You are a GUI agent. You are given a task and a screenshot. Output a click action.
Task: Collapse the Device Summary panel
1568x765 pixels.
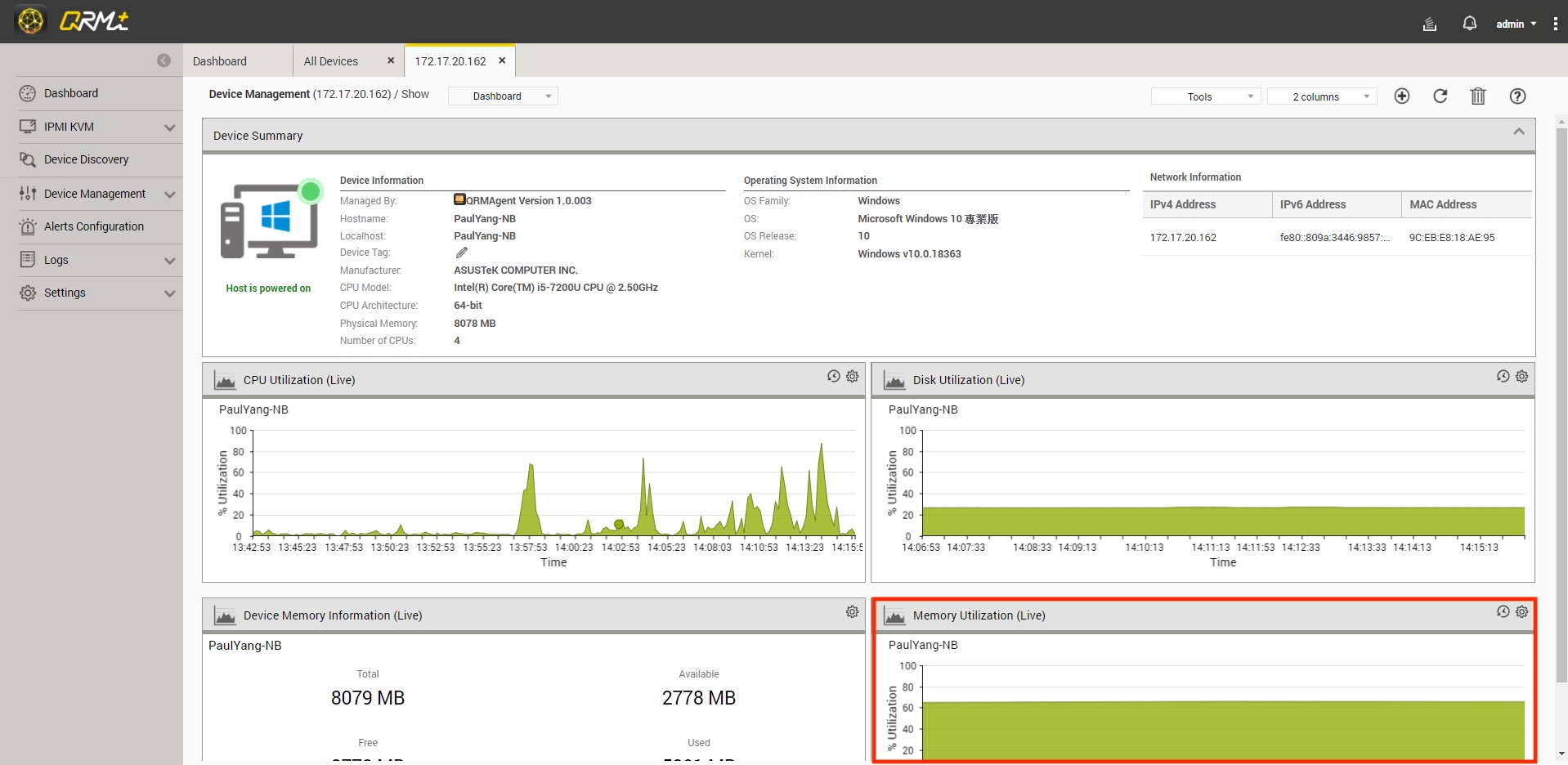click(x=1518, y=132)
